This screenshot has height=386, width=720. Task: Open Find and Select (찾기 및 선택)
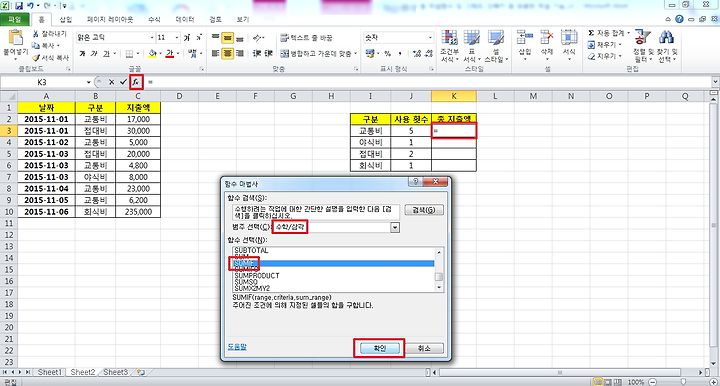pyautogui.click(x=667, y=46)
